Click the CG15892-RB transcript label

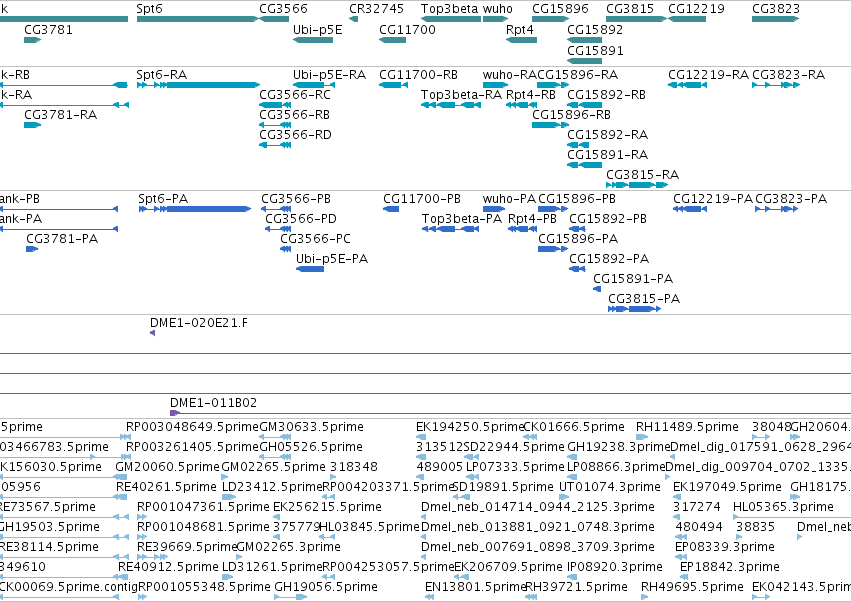tap(606, 94)
